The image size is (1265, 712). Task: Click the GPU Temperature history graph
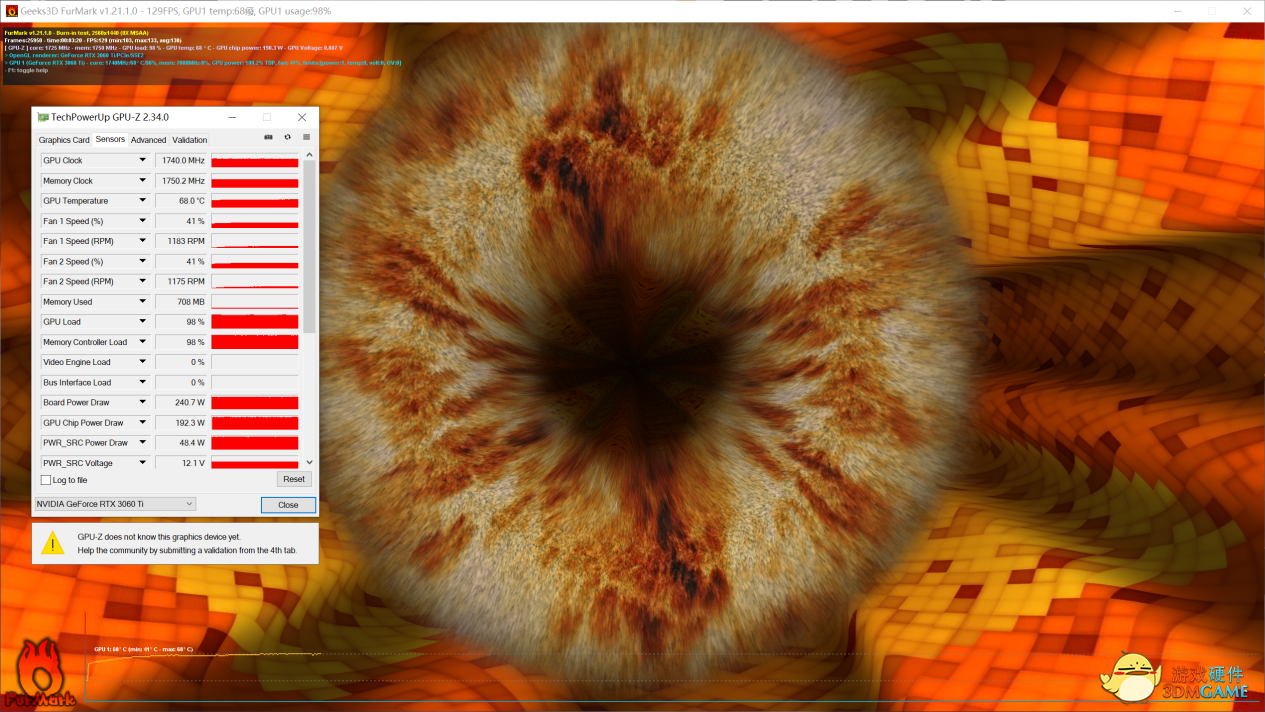pos(255,201)
